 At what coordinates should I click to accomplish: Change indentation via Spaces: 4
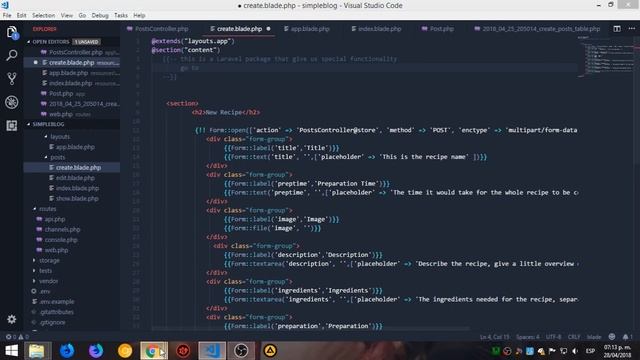point(527,337)
